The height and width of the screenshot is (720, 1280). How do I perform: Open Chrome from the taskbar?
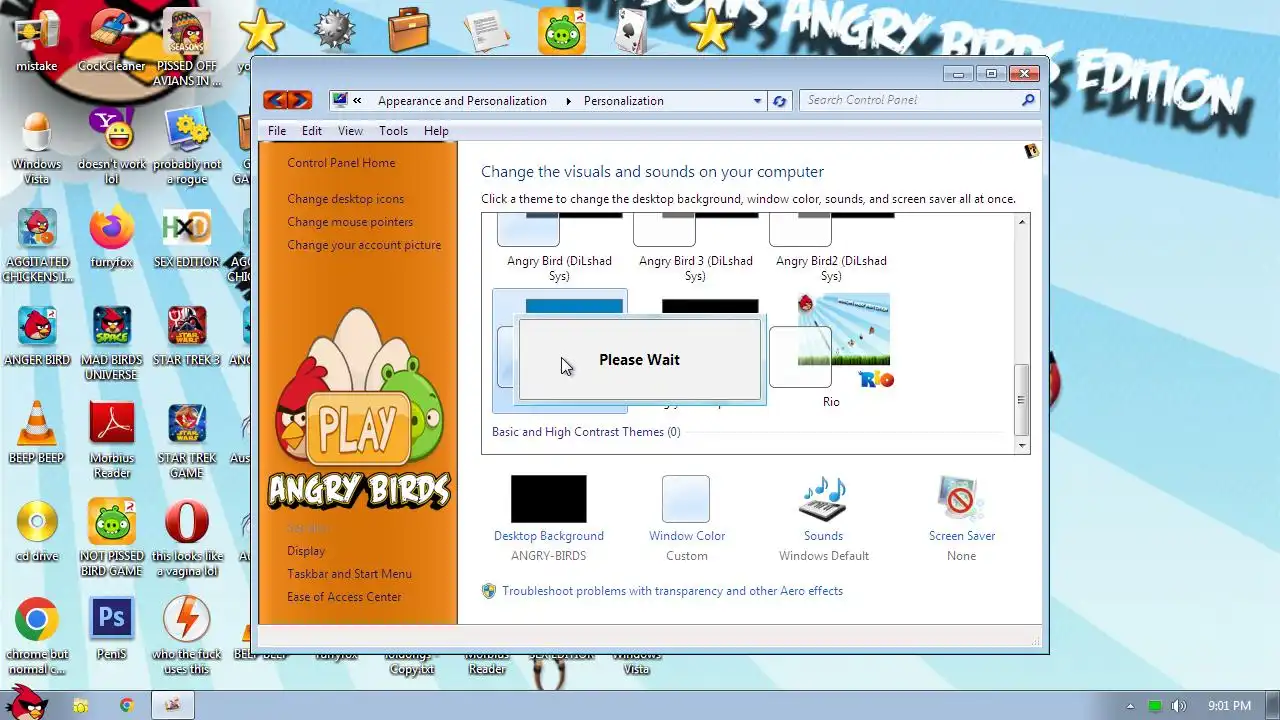(127, 705)
